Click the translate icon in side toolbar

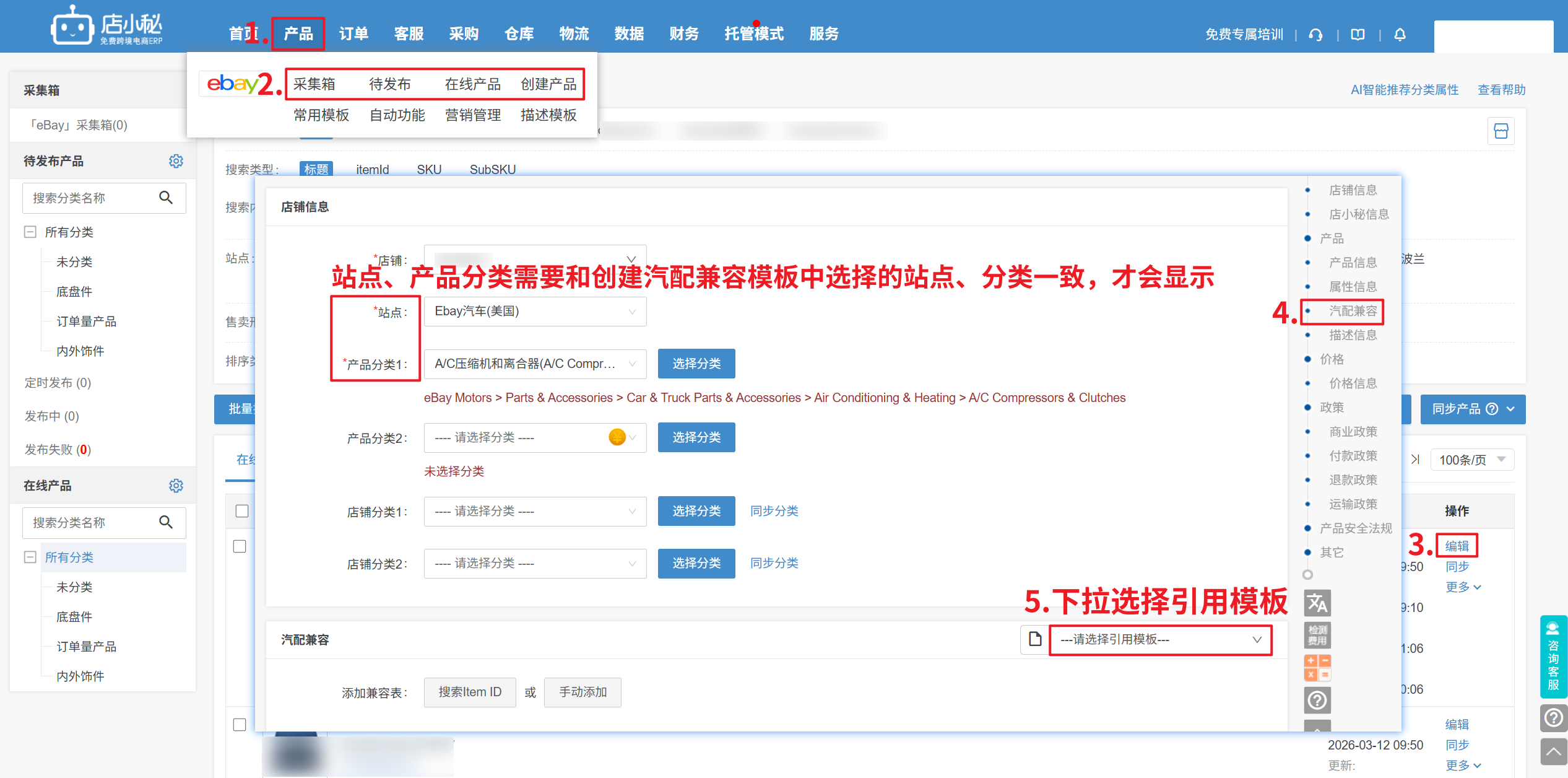click(1317, 603)
